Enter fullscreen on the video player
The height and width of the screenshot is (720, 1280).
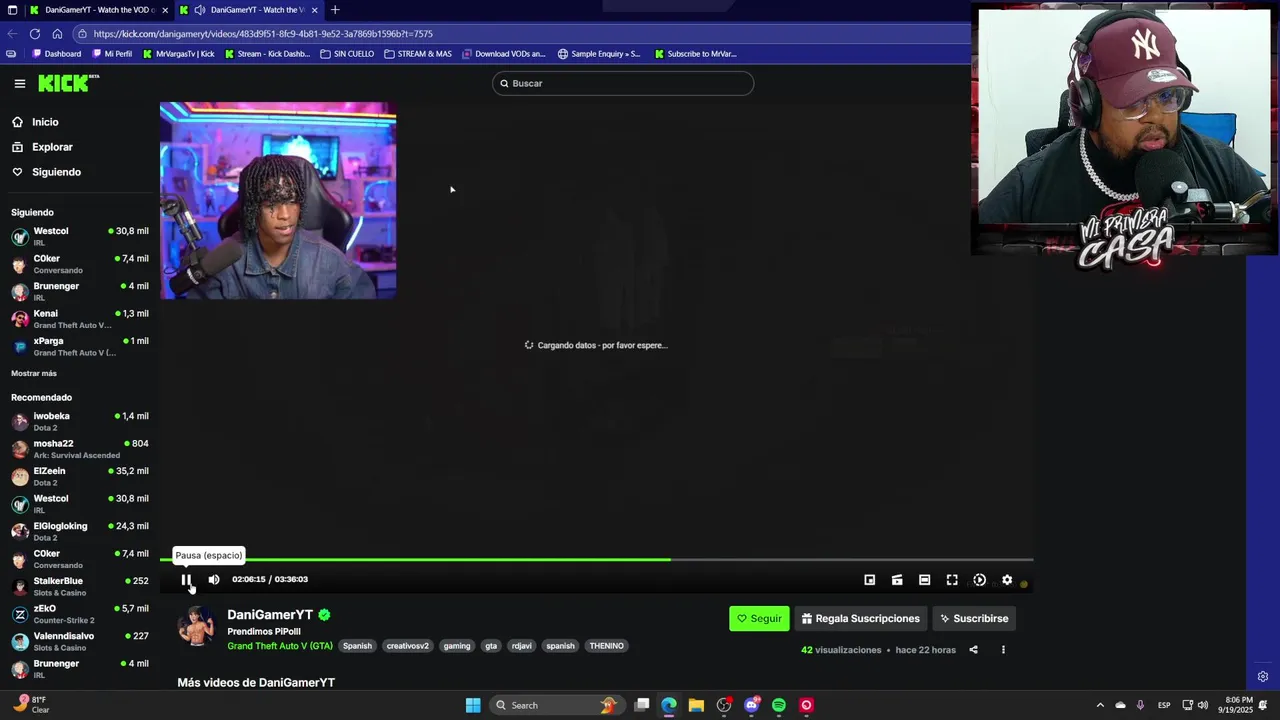952,580
